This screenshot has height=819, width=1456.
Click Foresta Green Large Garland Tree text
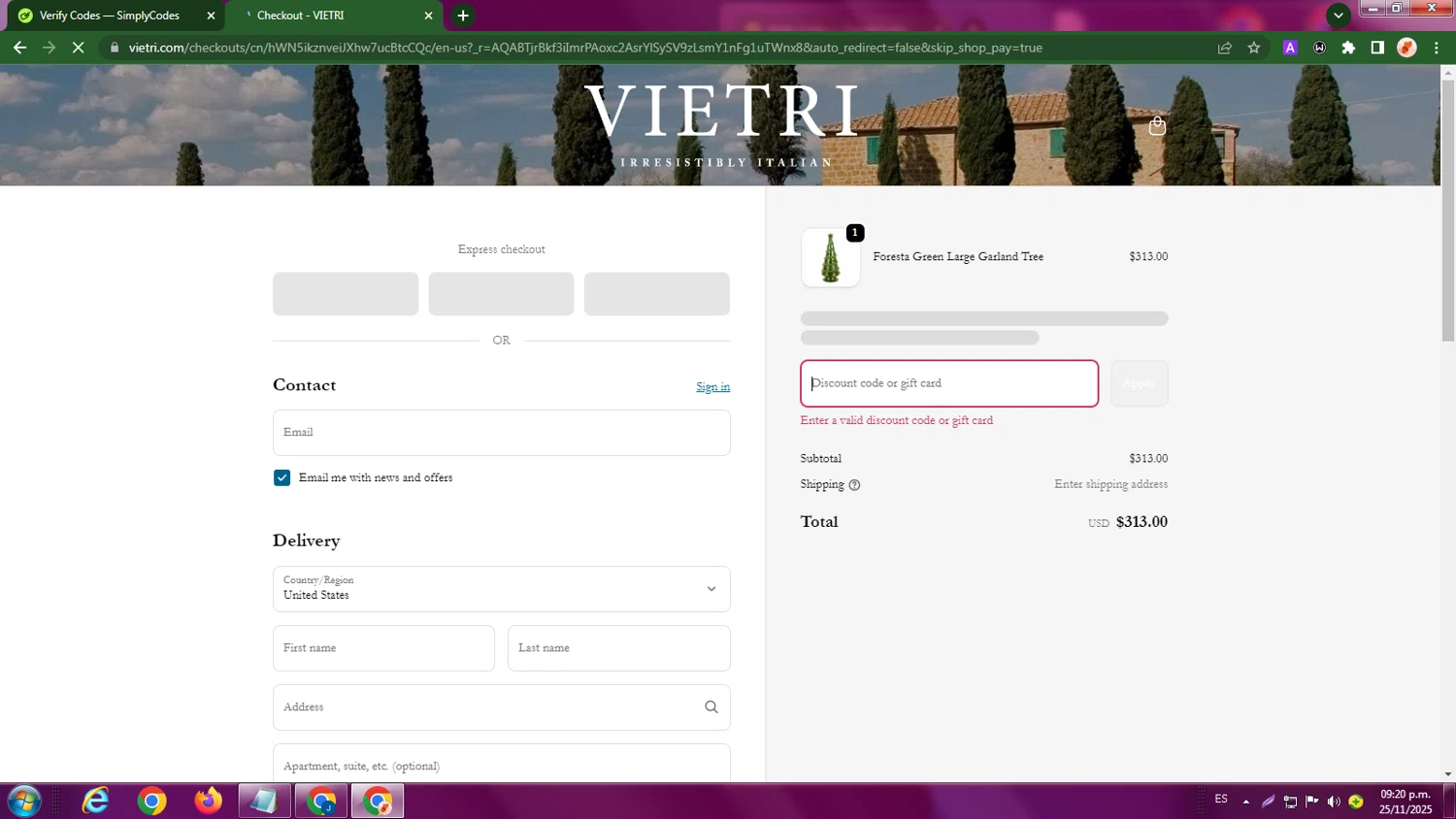tap(958, 257)
